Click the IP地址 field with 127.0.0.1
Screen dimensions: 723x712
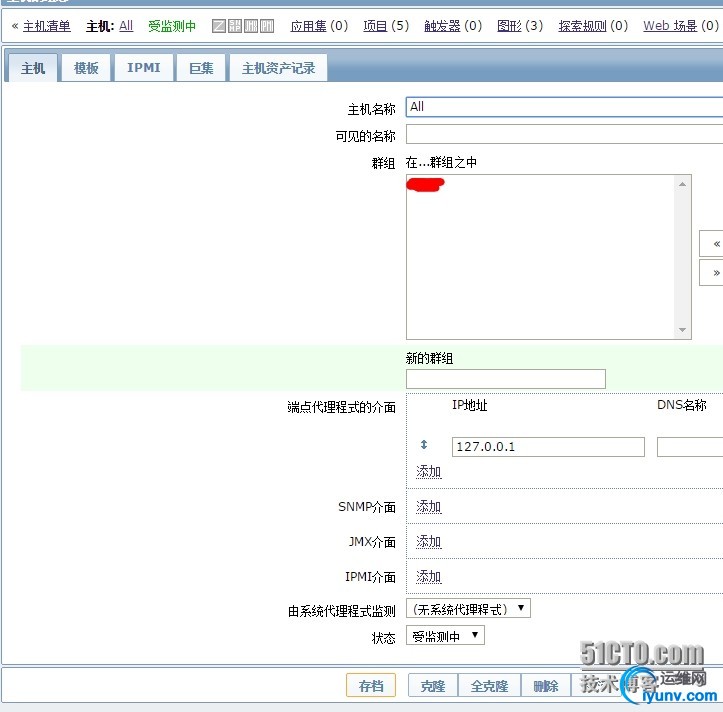pyautogui.click(x=548, y=447)
